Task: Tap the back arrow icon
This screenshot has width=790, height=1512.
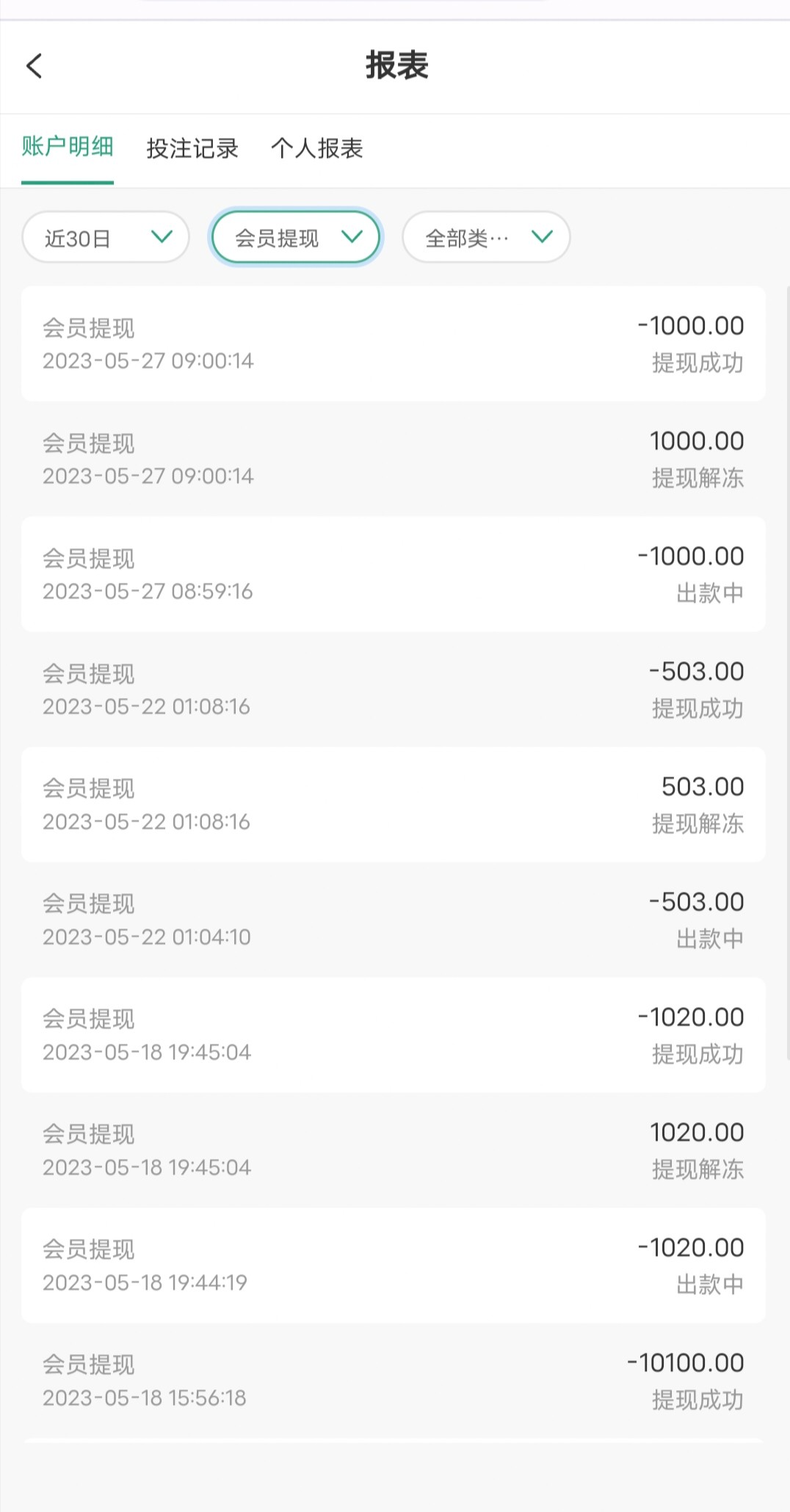Action: click(35, 65)
